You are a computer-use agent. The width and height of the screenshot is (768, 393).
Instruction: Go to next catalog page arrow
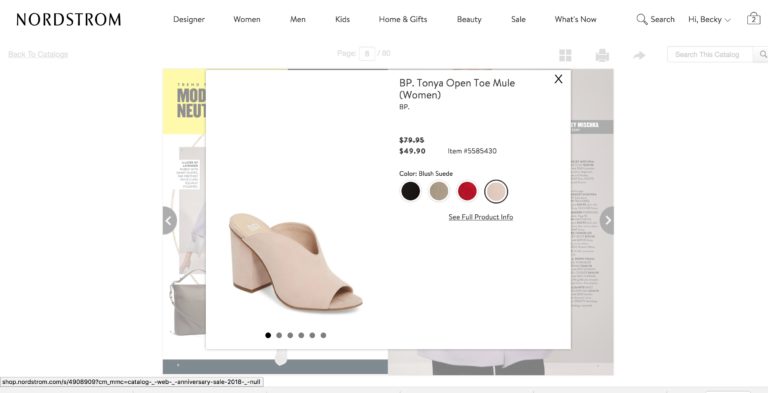point(607,221)
